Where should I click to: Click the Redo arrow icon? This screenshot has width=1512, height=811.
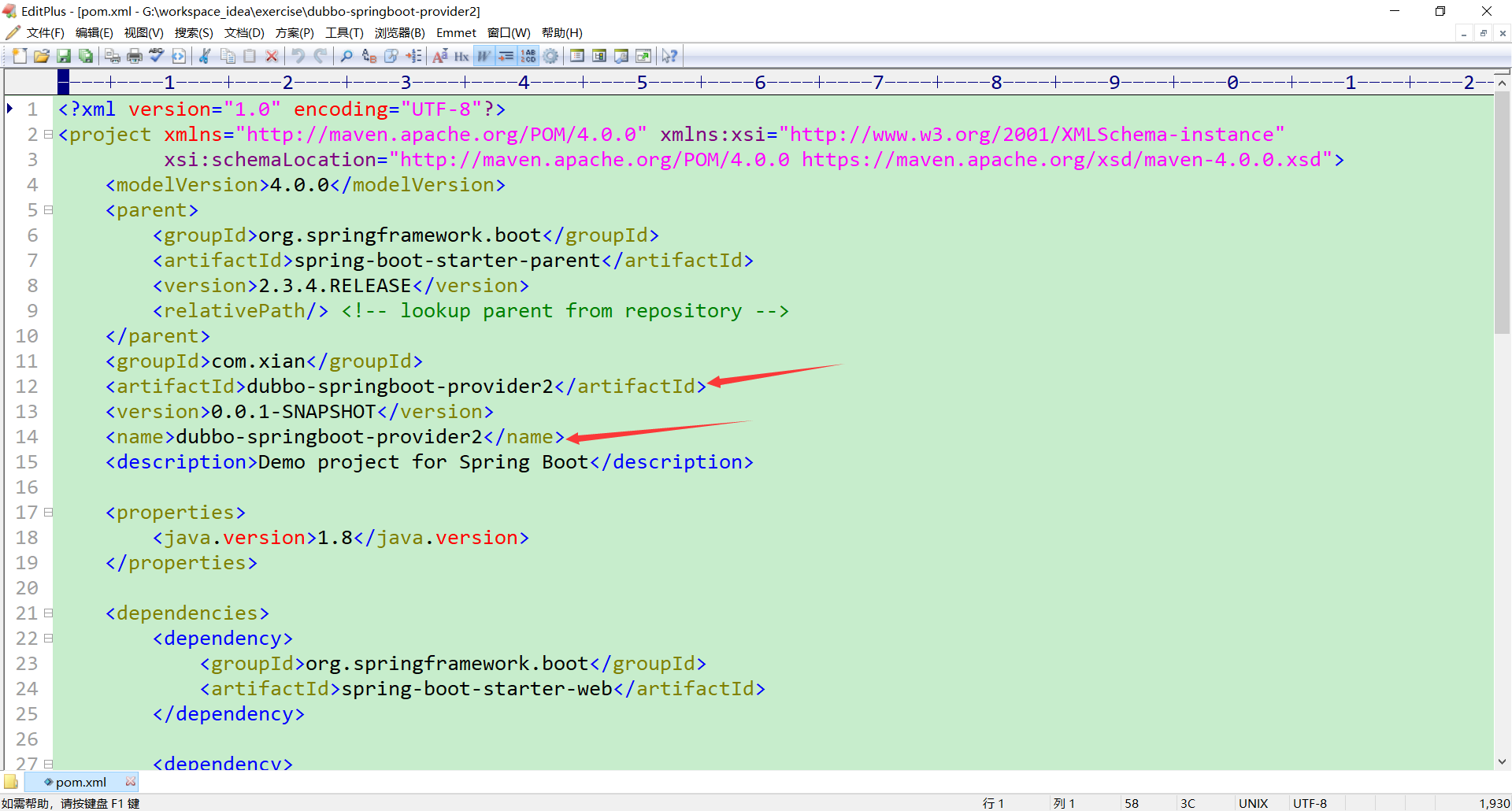pyautogui.click(x=321, y=56)
